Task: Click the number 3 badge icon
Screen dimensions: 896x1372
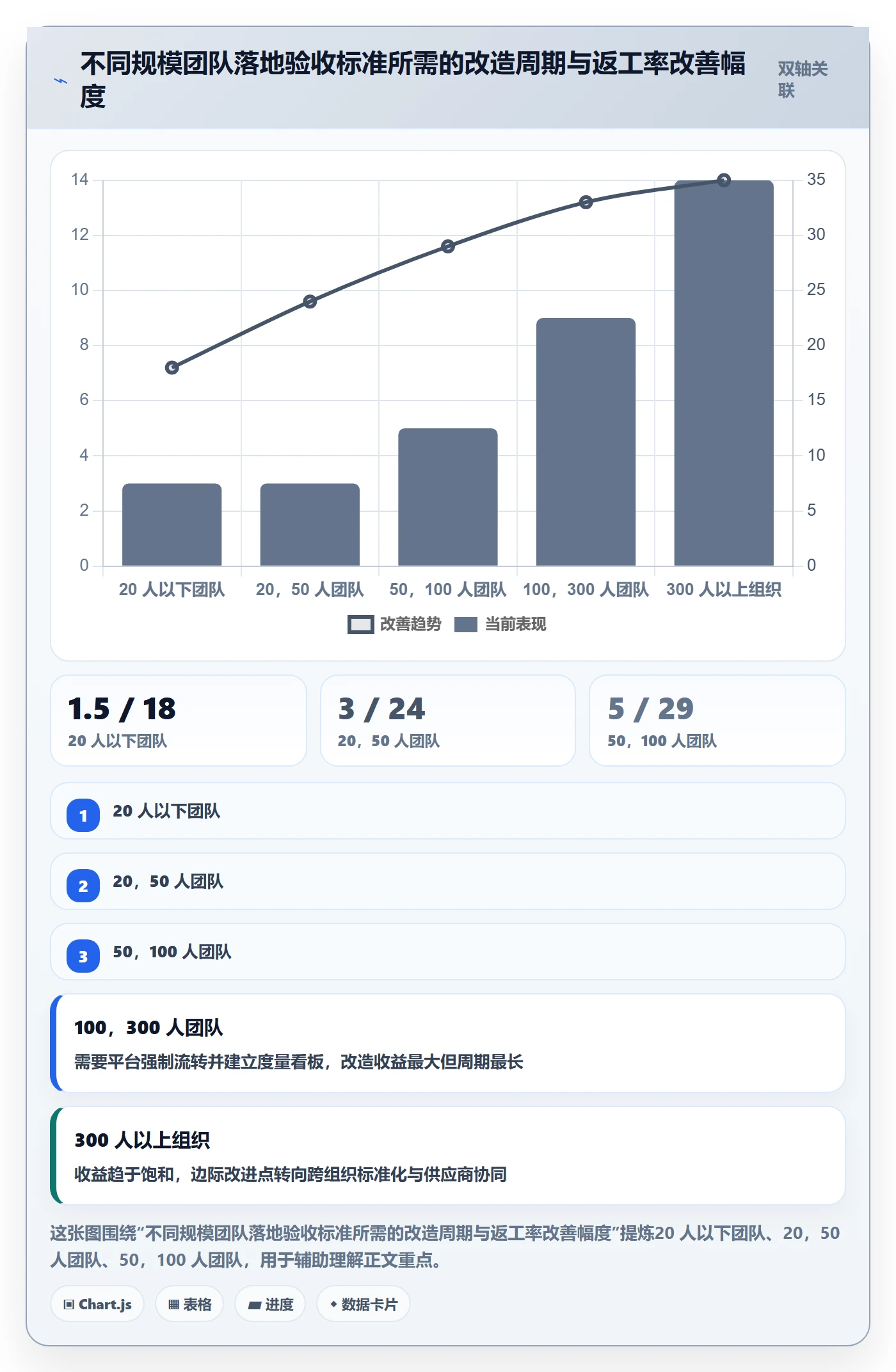Action: pyautogui.click(x=83, y=956)
